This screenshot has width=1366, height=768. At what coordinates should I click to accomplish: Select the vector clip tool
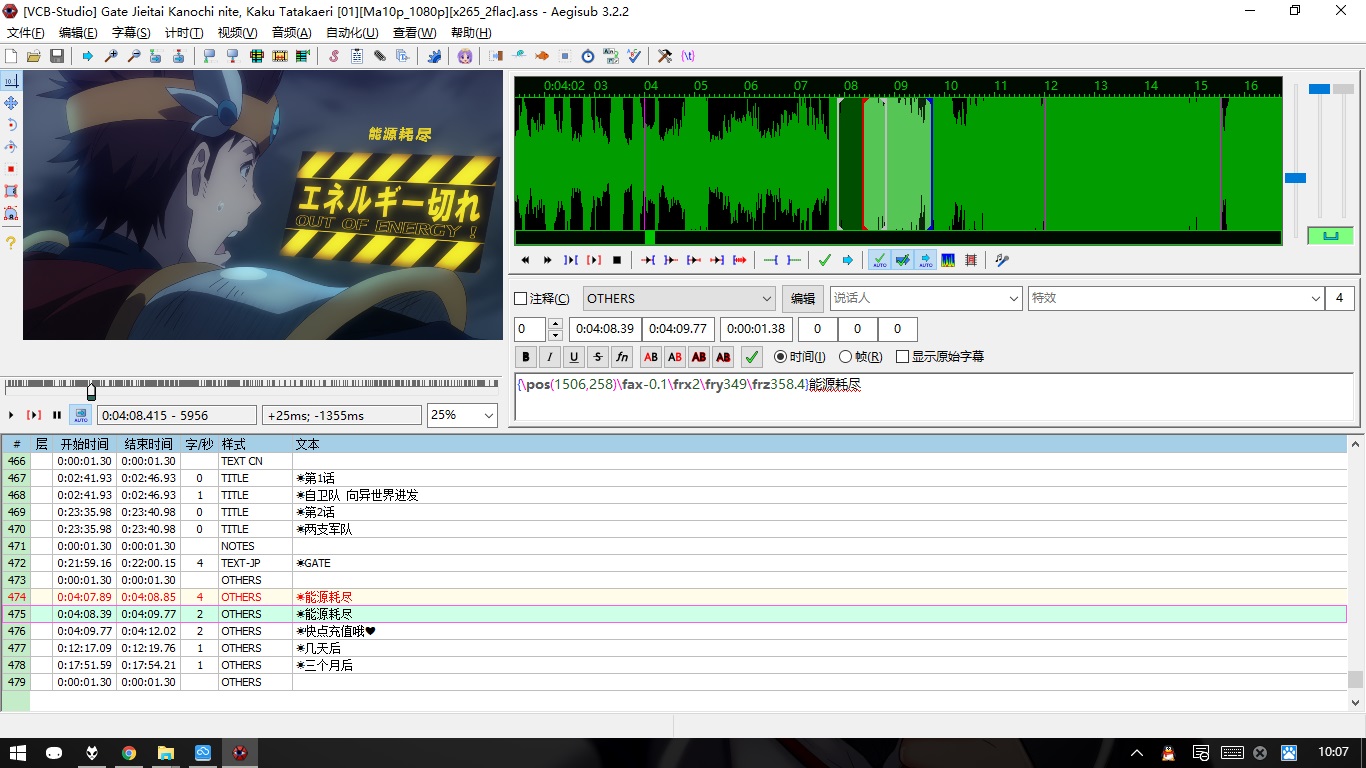tap(11, 213)
